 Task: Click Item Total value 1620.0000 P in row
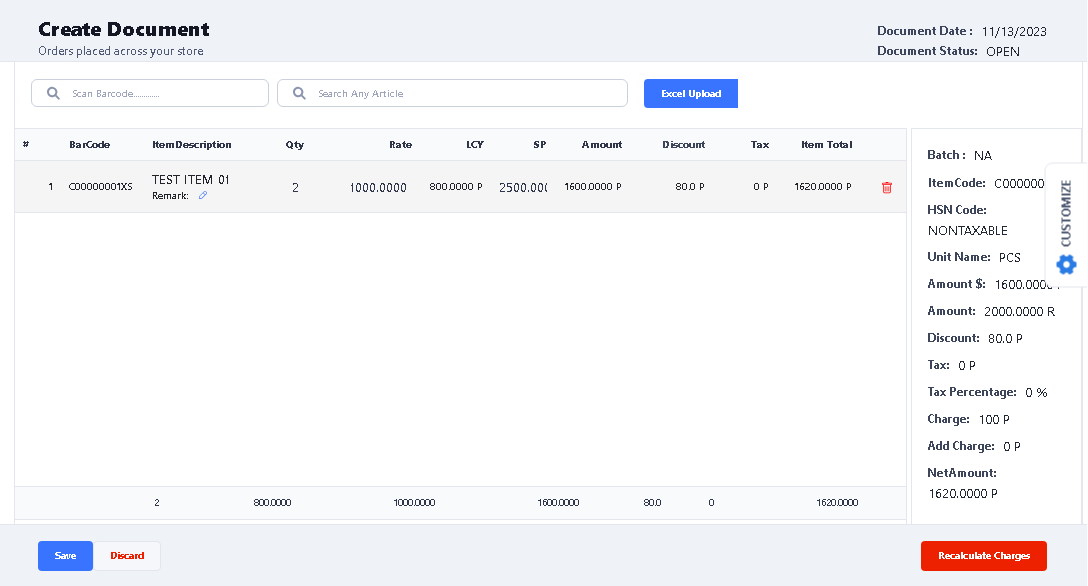click(x=822, y=187)
